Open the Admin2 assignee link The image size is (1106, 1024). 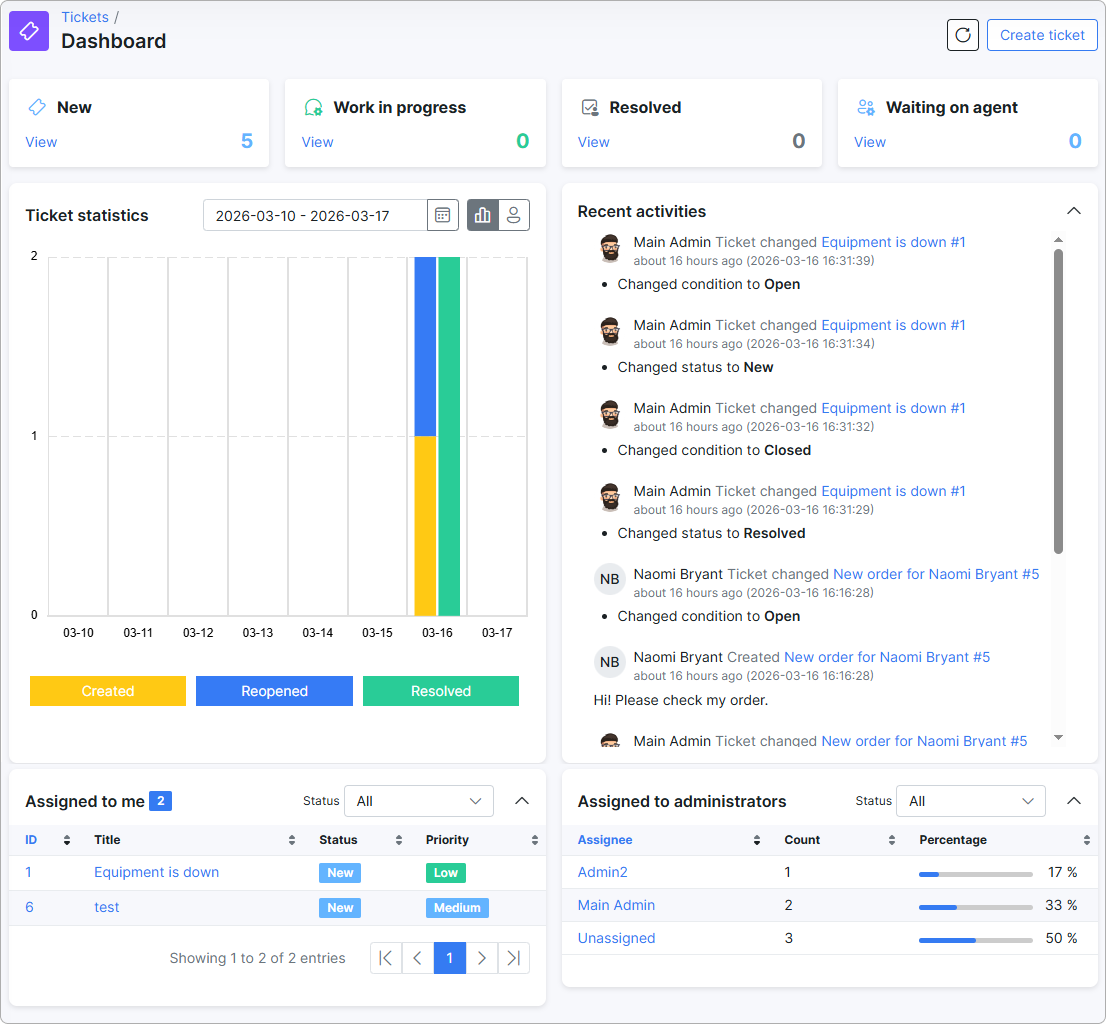tap(602, 872)
